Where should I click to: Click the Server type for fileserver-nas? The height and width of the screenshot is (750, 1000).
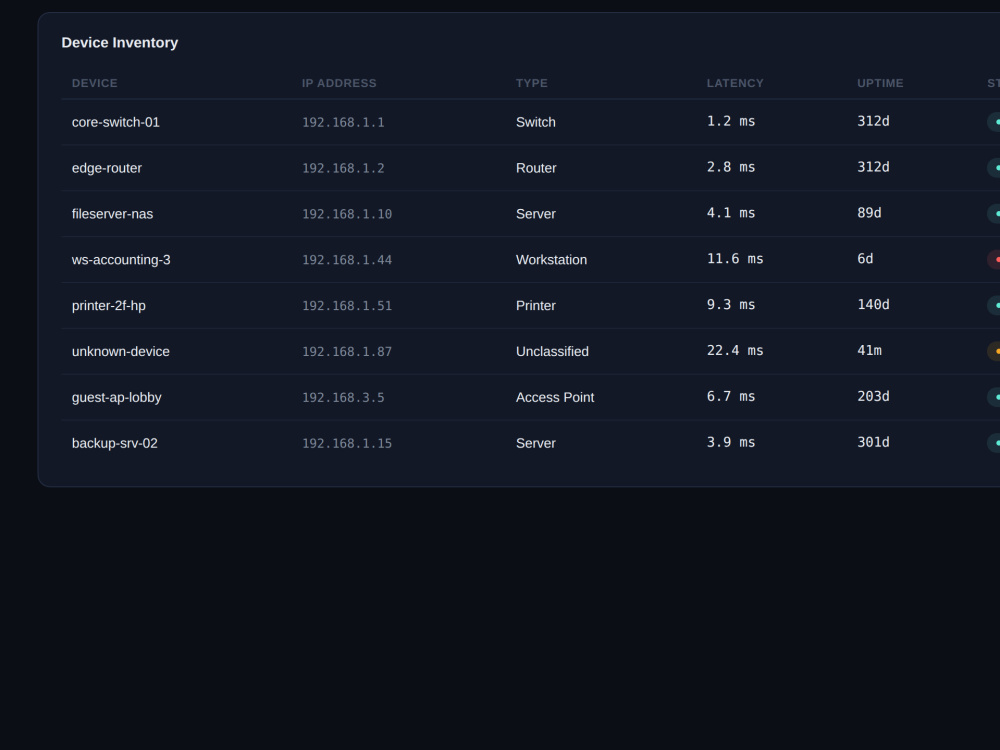click(x=536, y=214)
